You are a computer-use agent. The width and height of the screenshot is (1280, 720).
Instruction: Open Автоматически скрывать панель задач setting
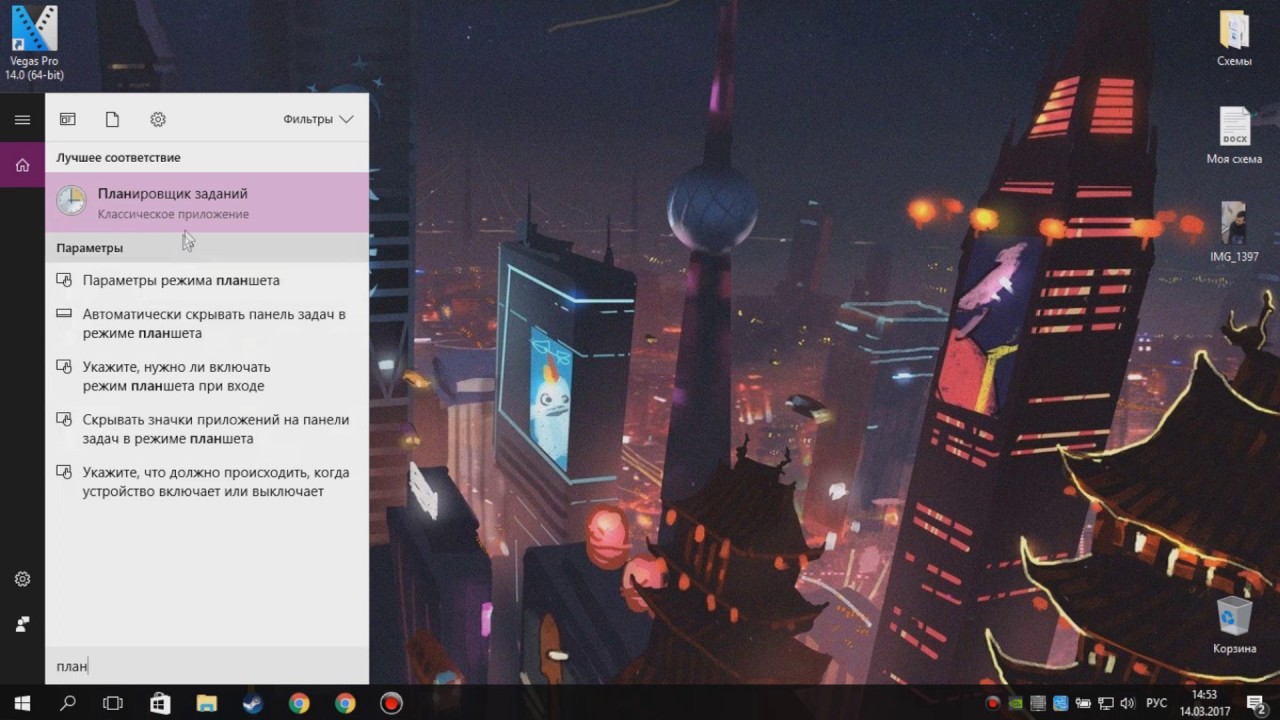click(207, 323)
